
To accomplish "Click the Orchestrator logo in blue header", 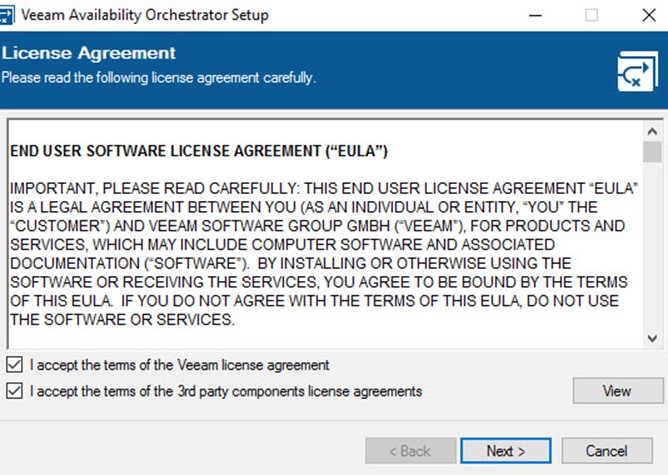I will [x=637, y=71].
